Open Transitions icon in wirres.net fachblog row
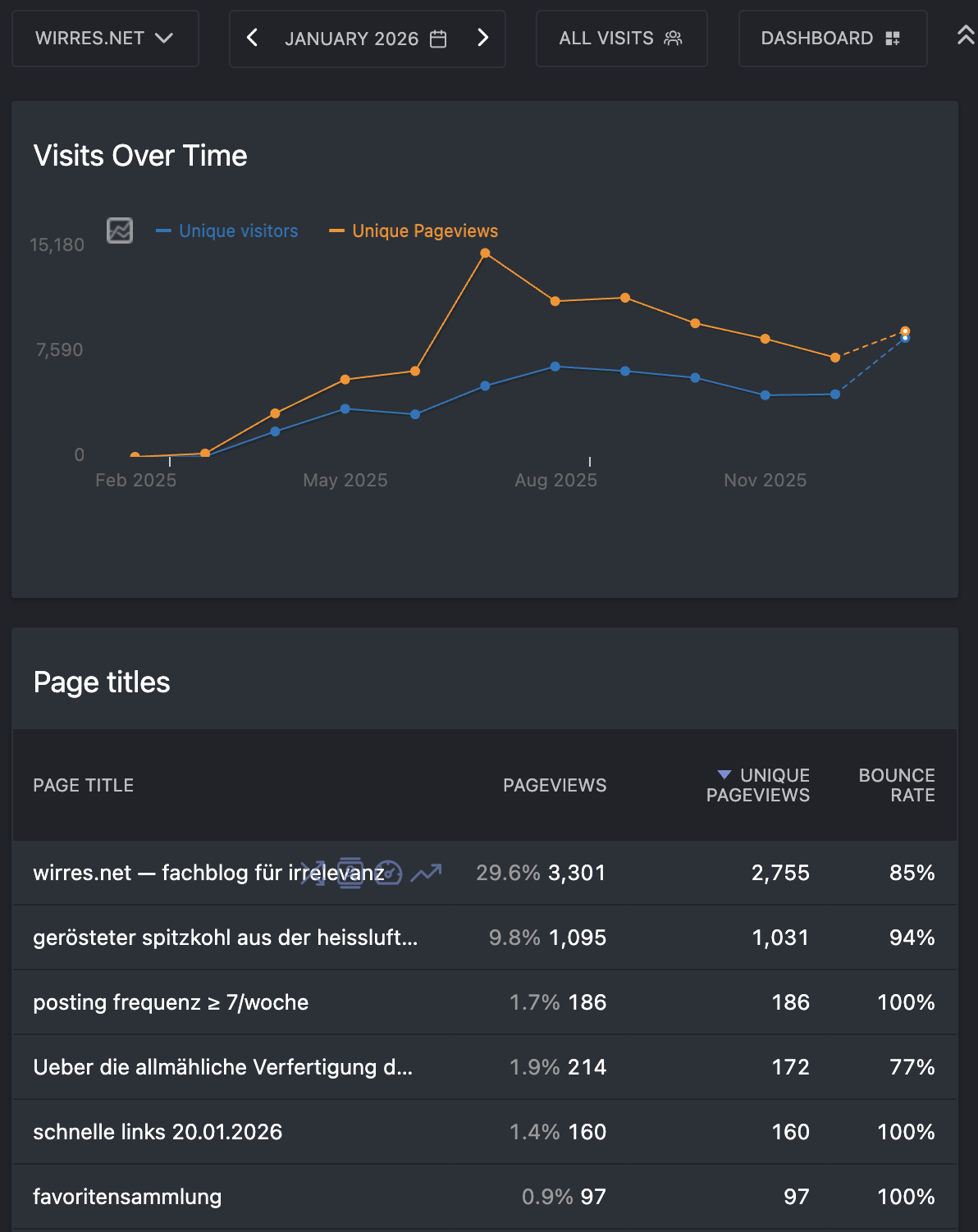The width and height of the screenshot is (978, 1232). 313,873
